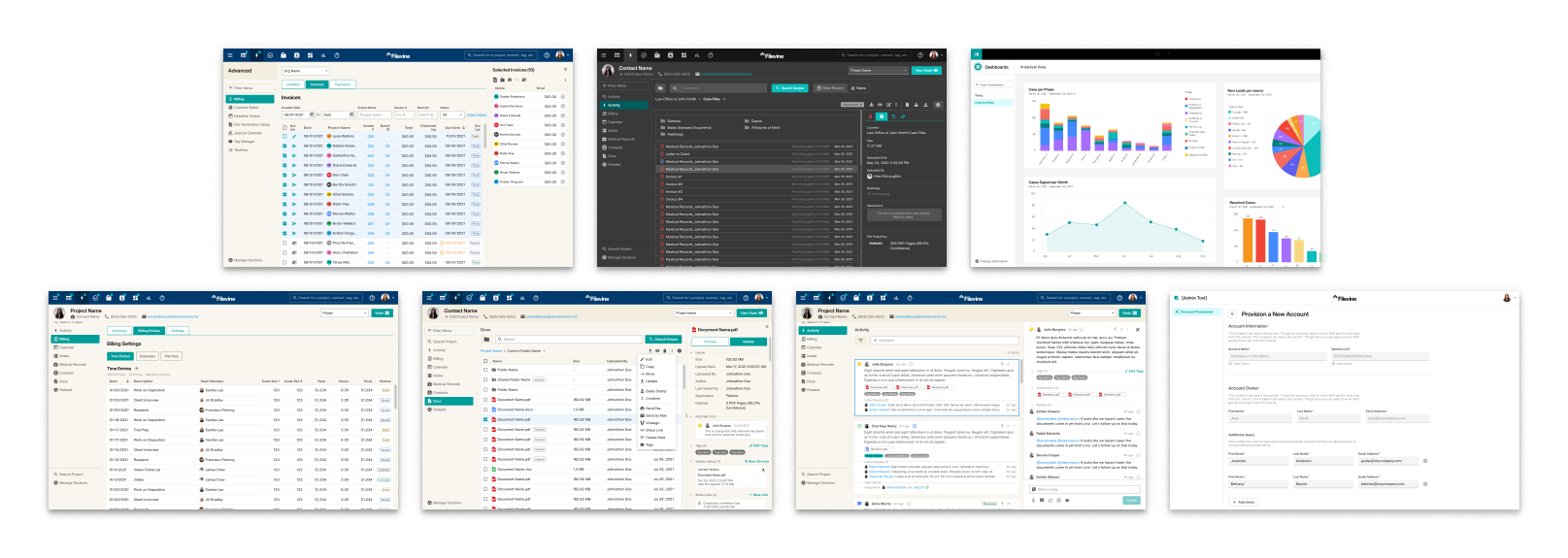Screen dimensions: 1568x558
Task: Click the reports bar-chart icon in the dark-theme window top bar
Action: 697,55
